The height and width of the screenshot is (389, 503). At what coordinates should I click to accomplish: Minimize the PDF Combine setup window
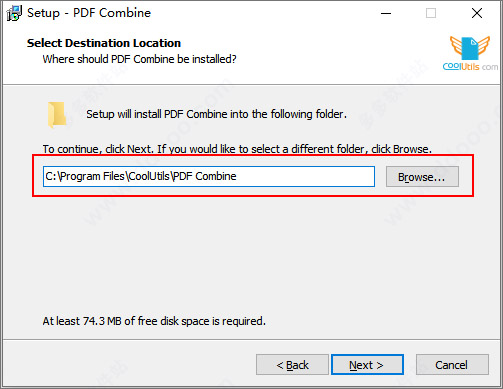pyautogui.click(x=386, y=13)
